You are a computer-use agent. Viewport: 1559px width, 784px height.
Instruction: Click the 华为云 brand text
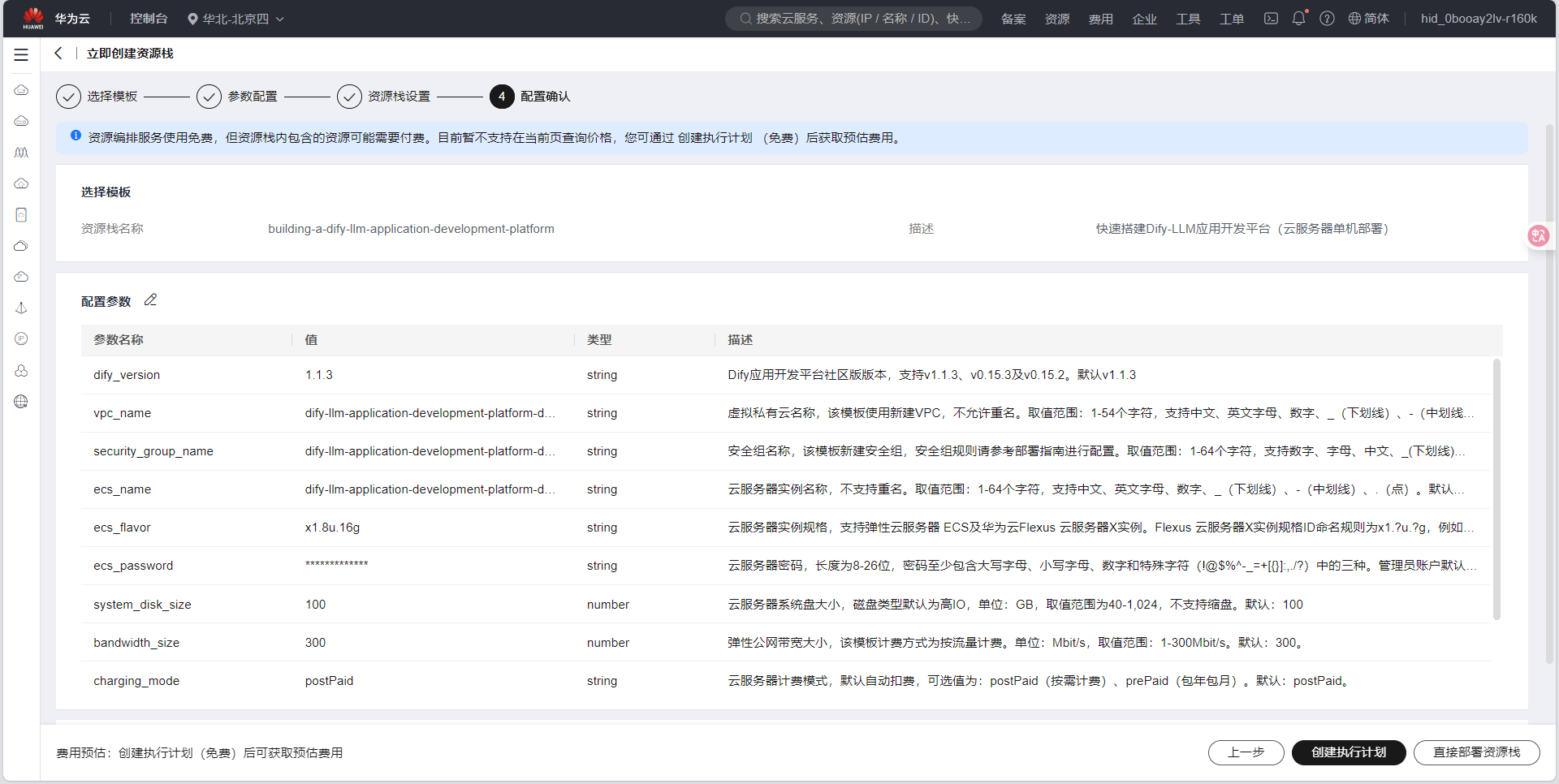72,19
